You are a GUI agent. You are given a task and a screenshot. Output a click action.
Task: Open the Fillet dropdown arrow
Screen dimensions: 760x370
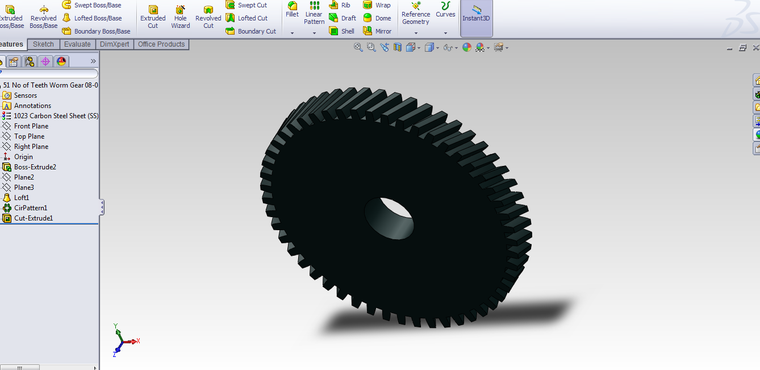pos(292,33)
